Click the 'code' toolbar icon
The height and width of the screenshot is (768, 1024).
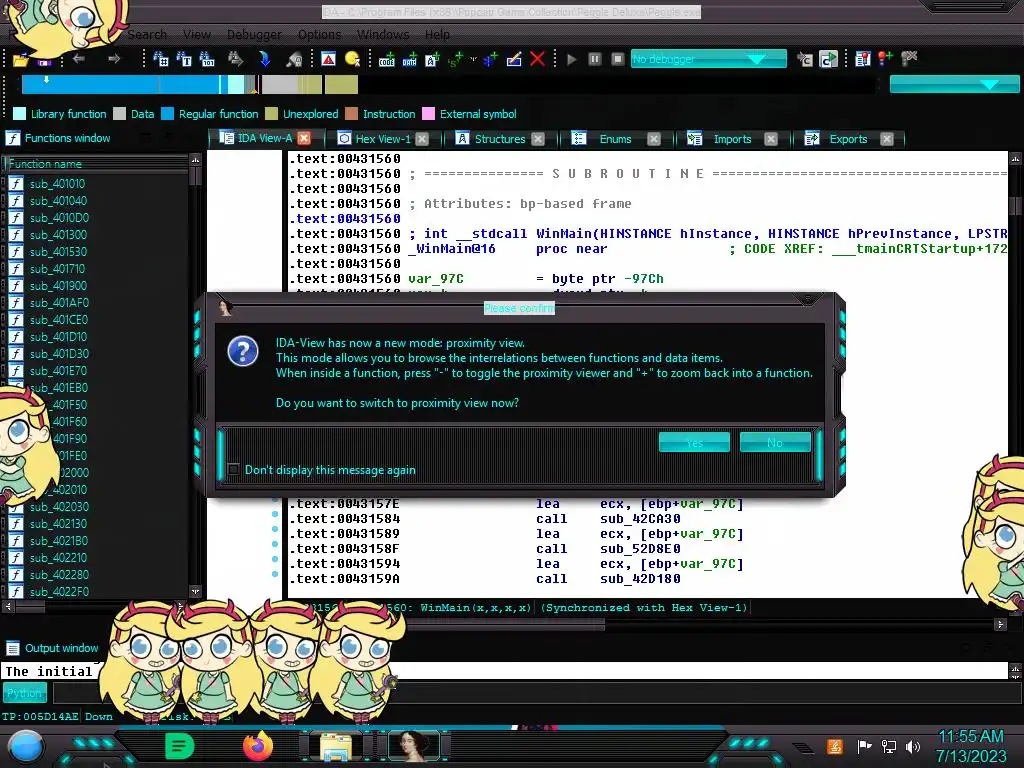(x=387, y=60)
